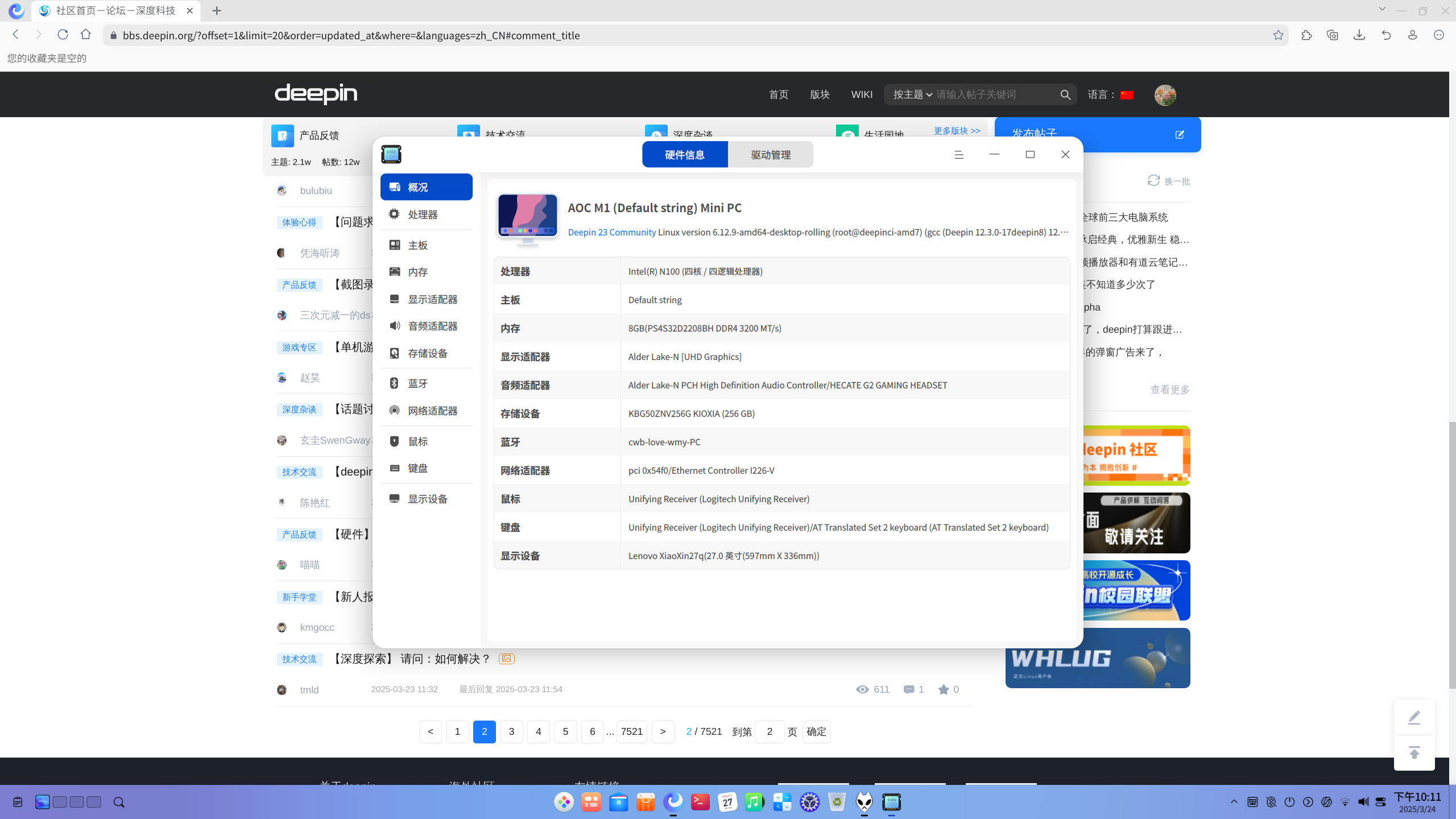This screenshot has width=1456, height=819.
Task: Select 存储设备 in the sidebar
Action: pos(426,353)
